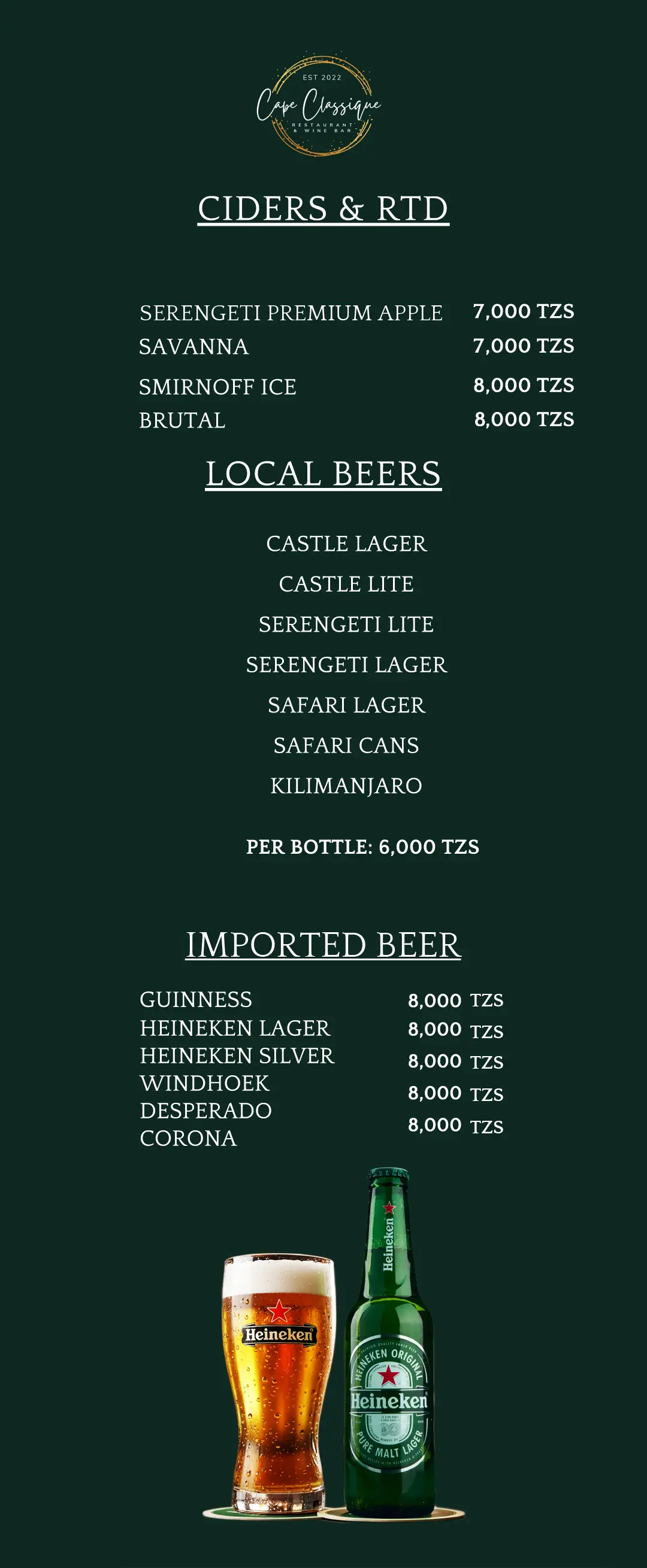Image resolution: width=647 pixels, height=1568 pixels.
Task: Click the Corona beer entry
Action: click(188, 1138)
